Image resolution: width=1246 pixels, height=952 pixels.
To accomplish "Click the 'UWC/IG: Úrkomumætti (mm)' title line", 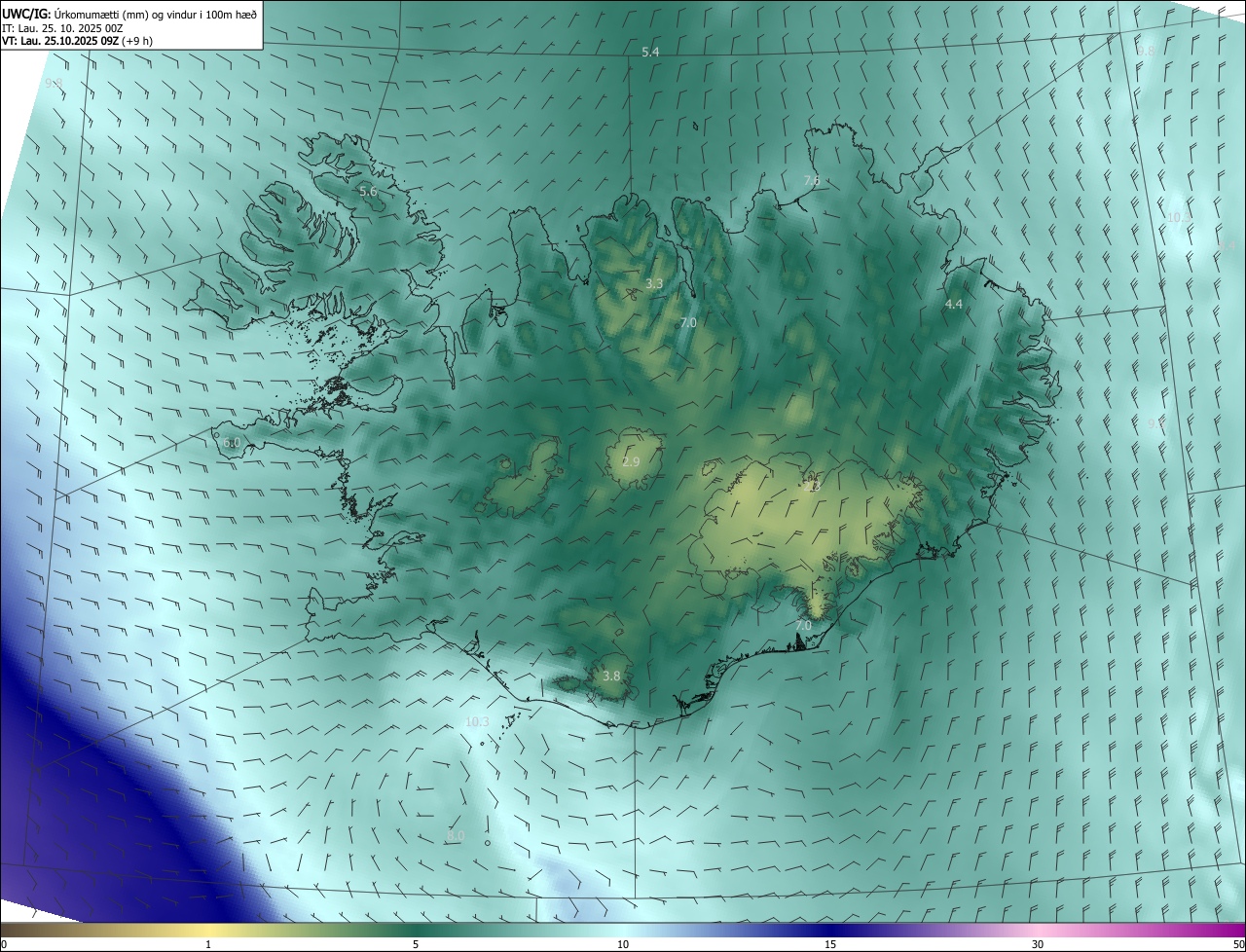I will pos(129,13).
